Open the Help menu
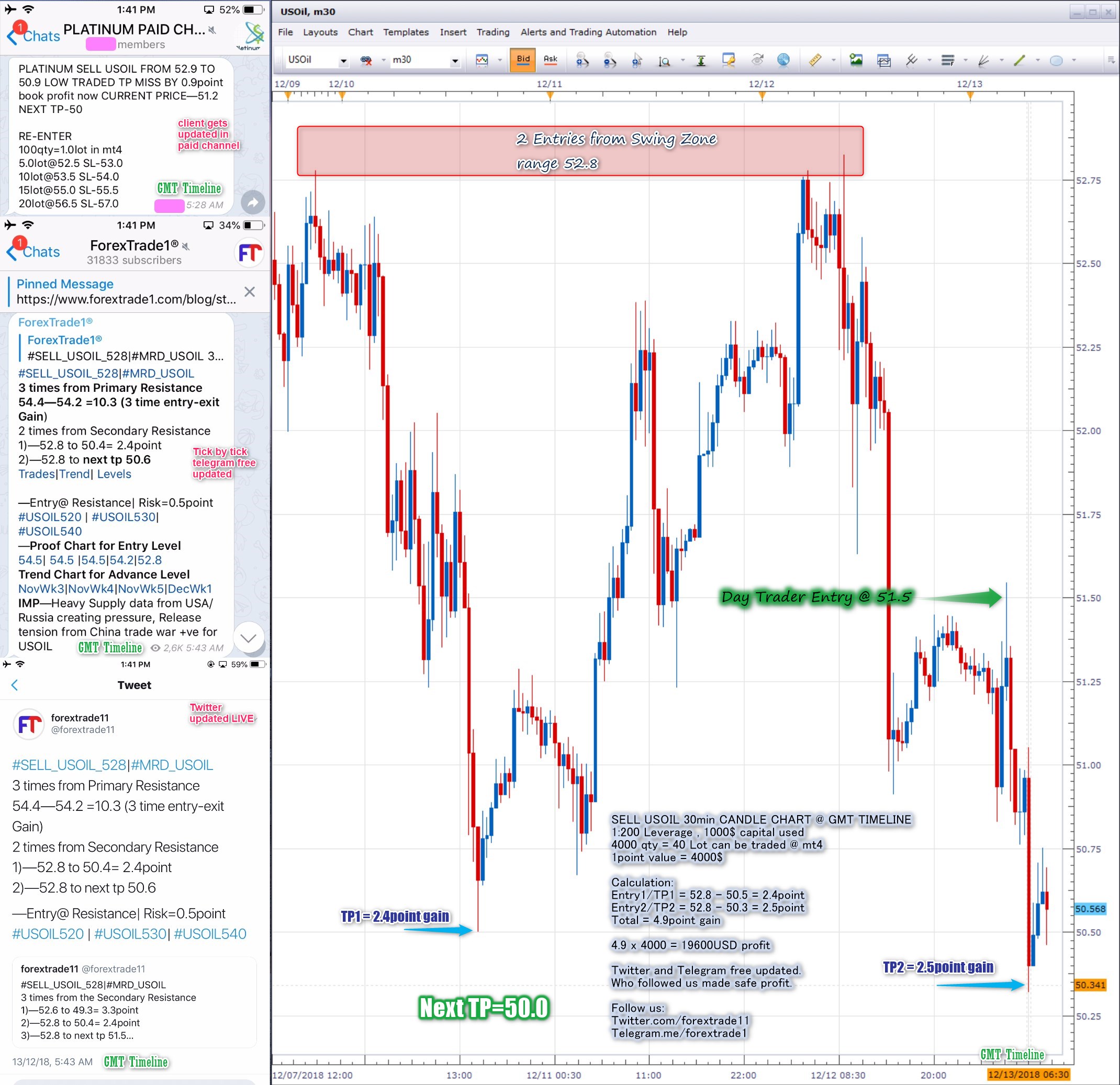 (x=677, y=32)
